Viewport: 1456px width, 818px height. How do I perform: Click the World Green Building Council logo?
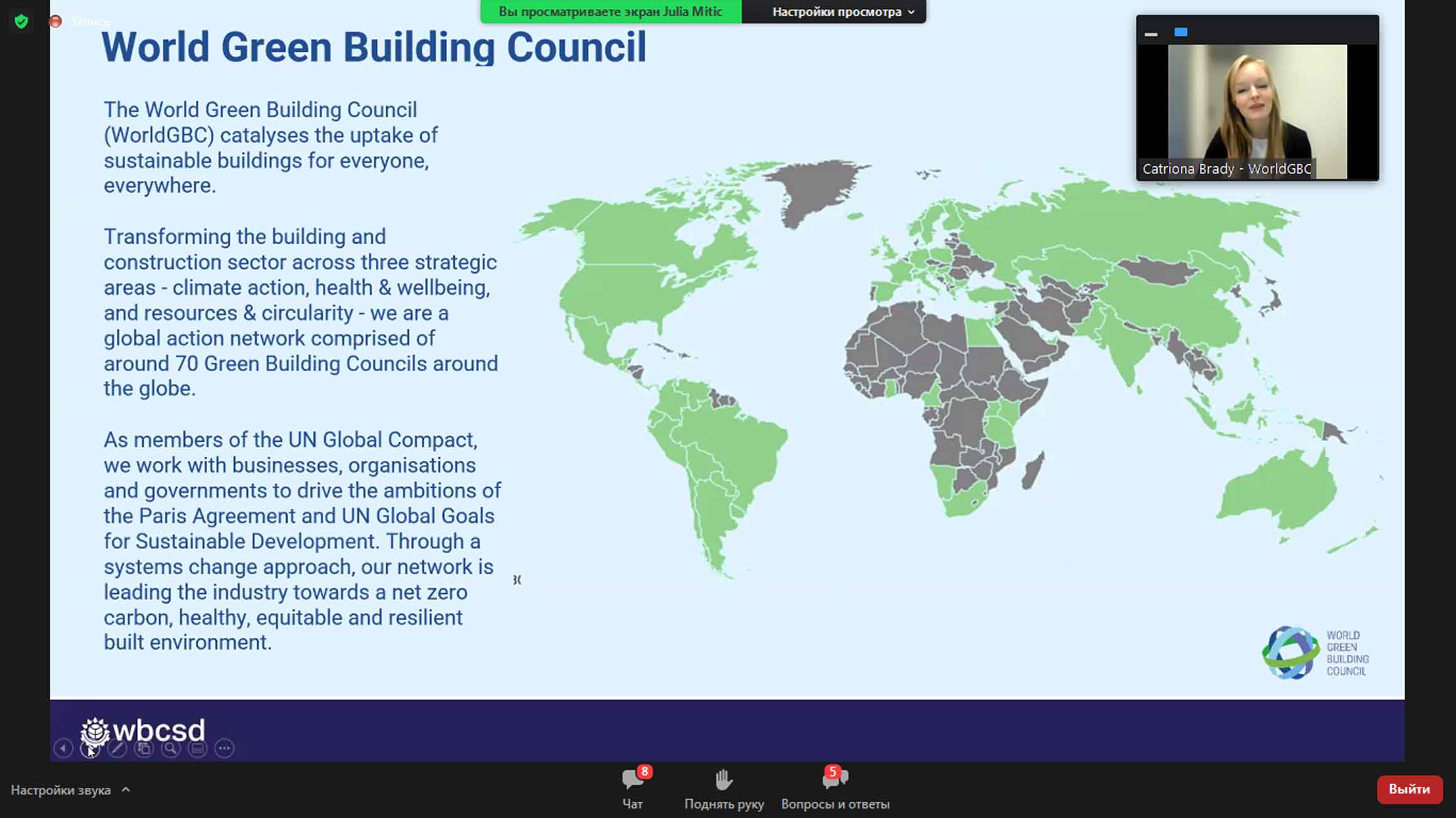(1315, 653)
